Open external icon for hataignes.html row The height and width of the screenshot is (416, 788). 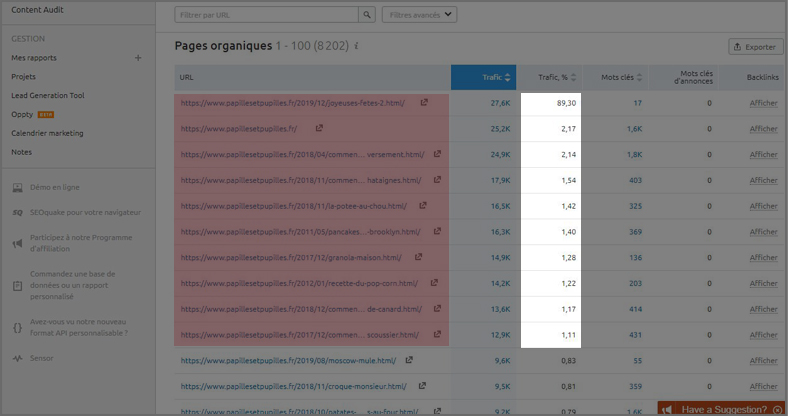[x=437, y=179]
